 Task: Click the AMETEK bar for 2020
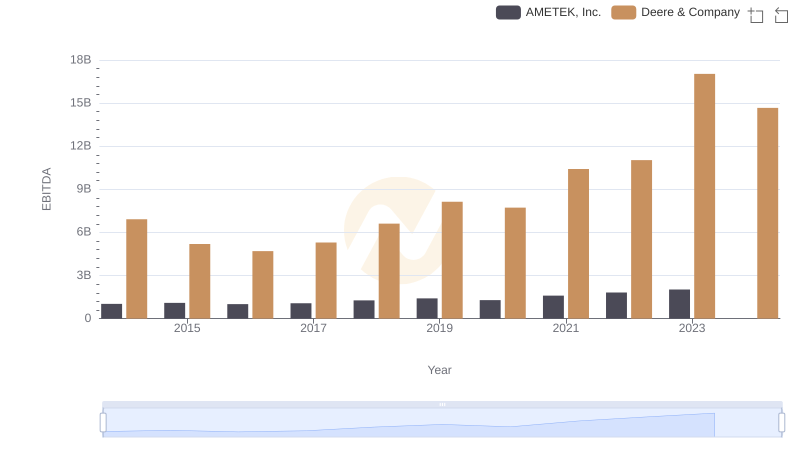click(490, 310)
